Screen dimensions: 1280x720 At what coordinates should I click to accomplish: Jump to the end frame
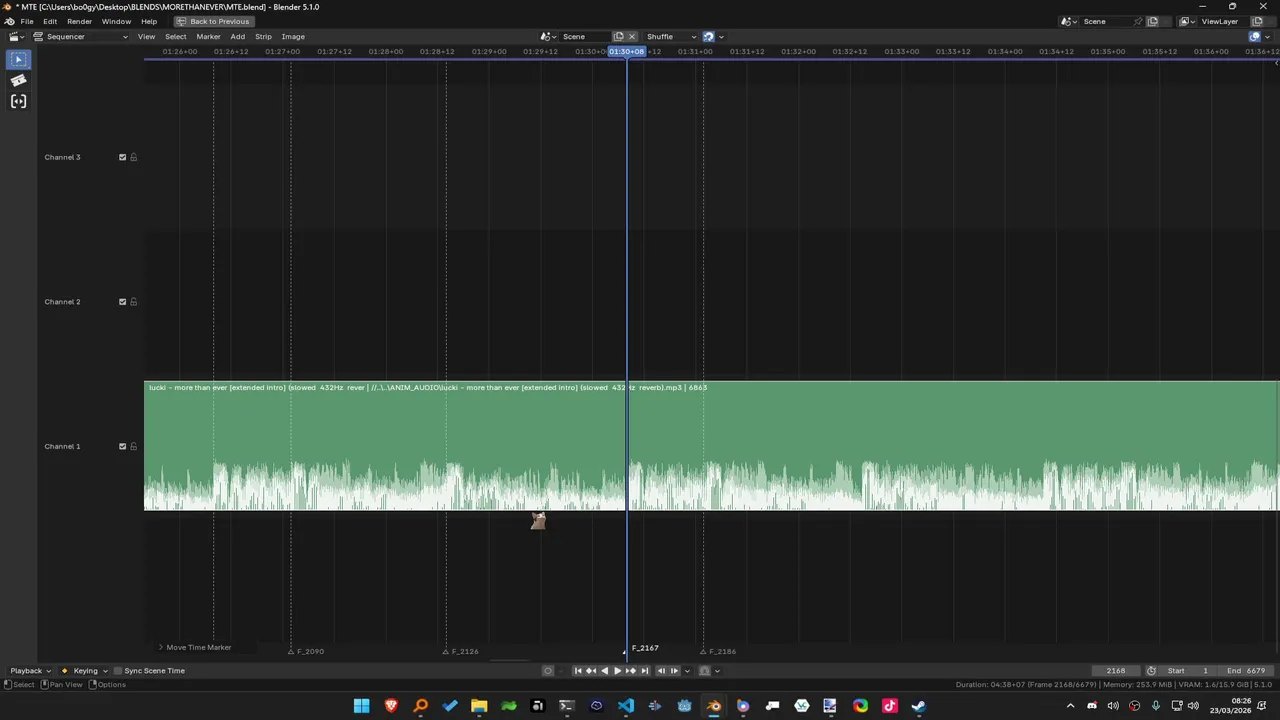(645, 671)
